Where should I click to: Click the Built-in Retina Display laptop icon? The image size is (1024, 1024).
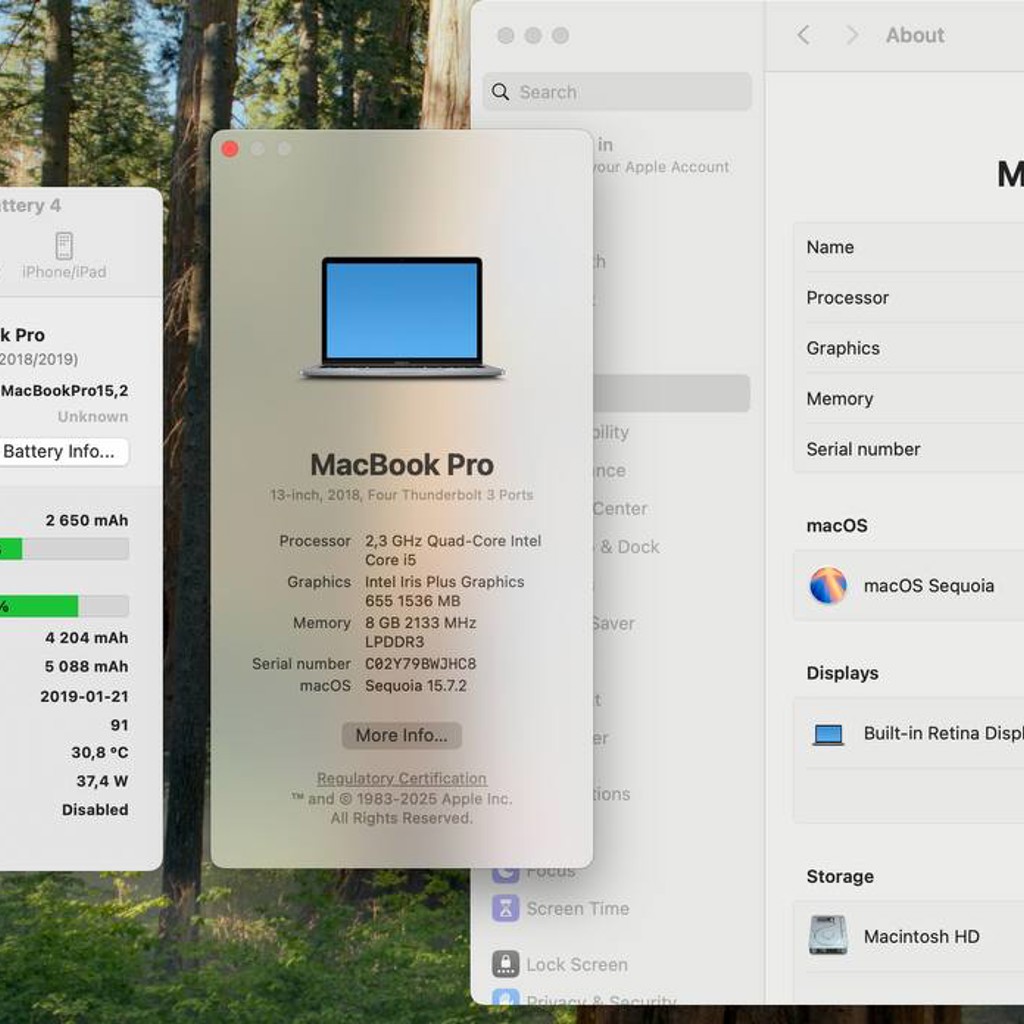(x=828, y=734)
